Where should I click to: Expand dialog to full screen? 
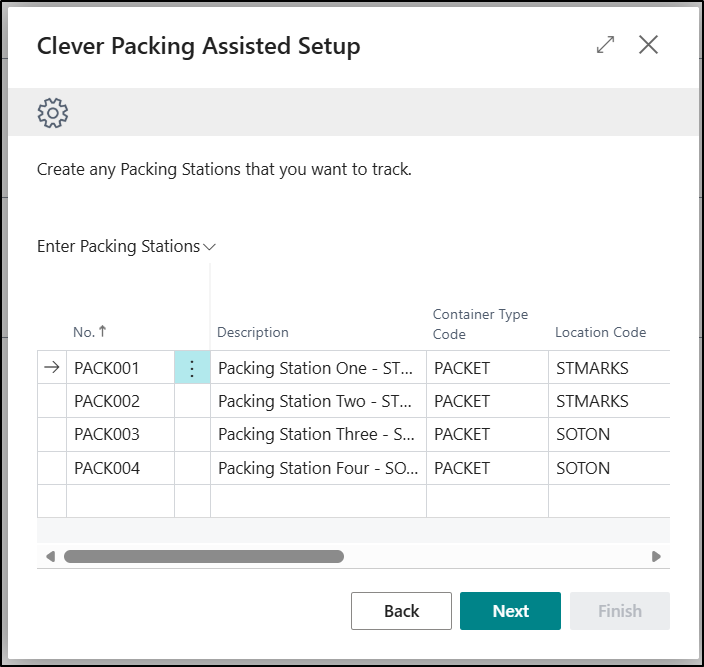tap(605, 45)
